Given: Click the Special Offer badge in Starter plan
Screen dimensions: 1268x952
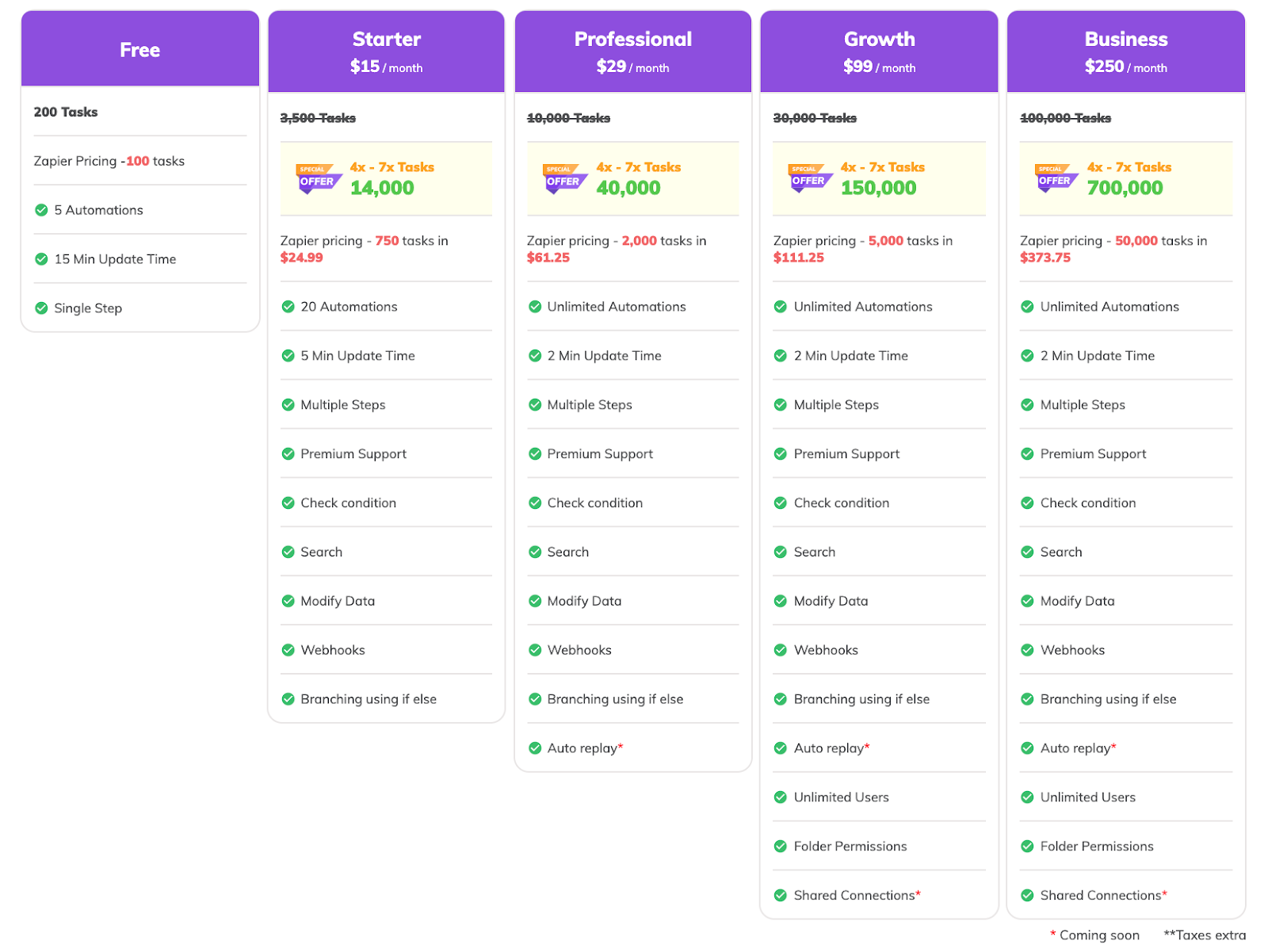Looking at the screenshot, I should click(x=317, y=179).
